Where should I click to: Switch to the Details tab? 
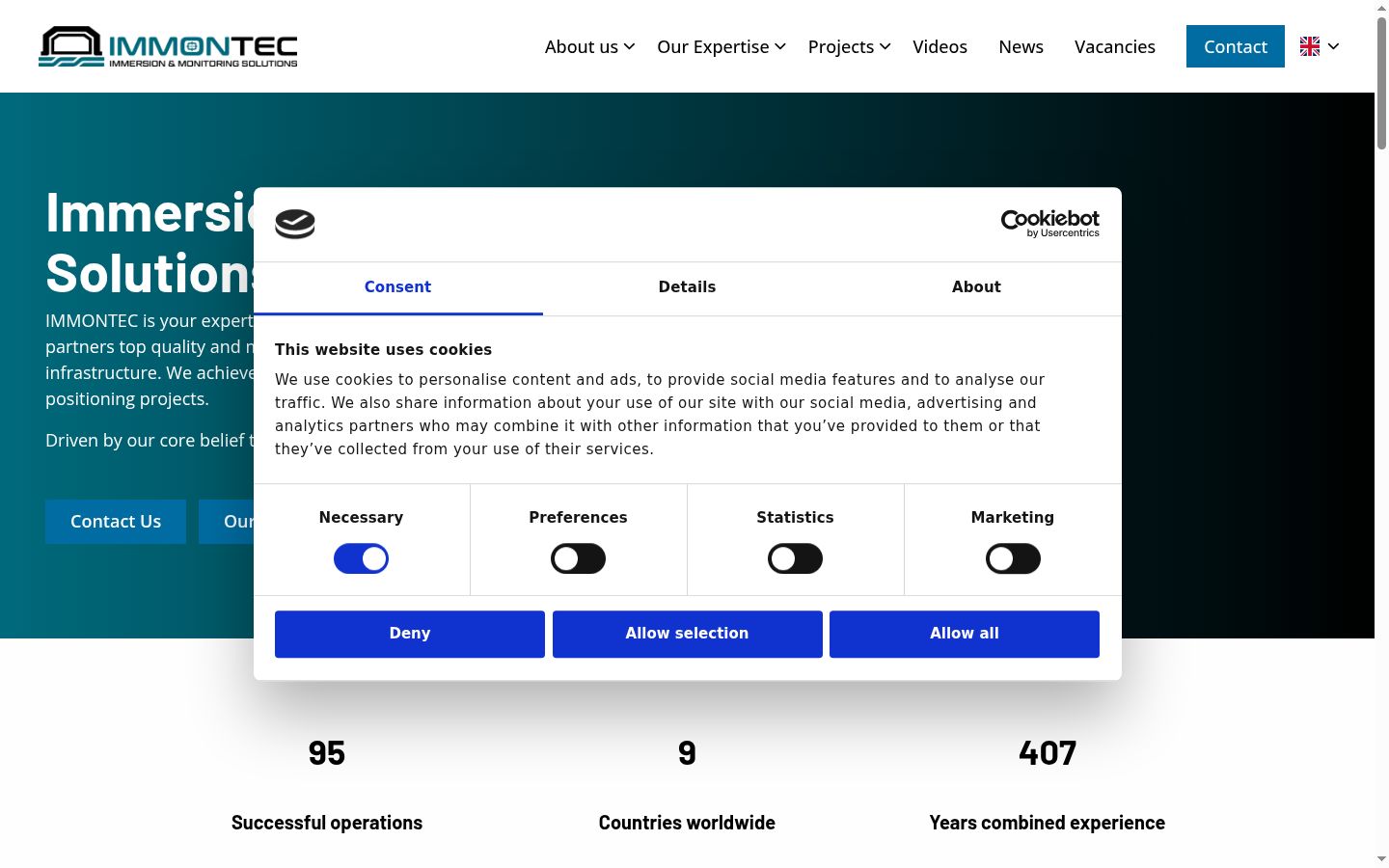[x=687, y=287]
